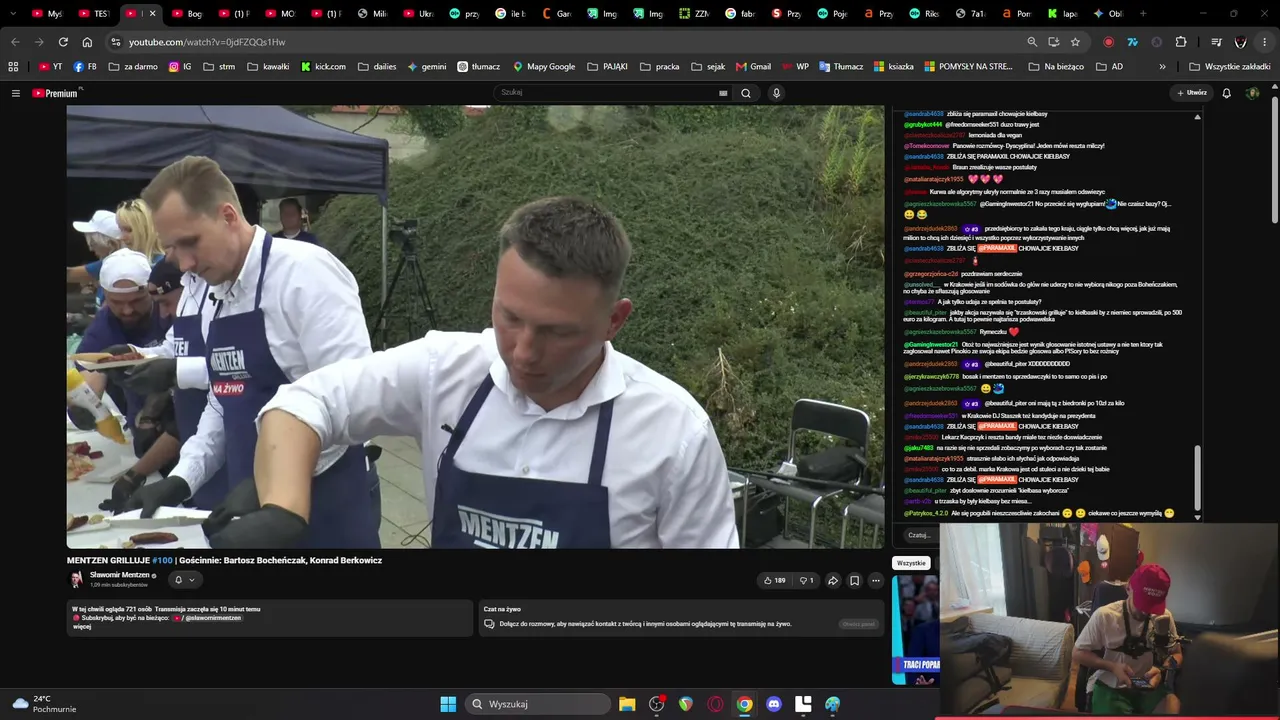
Task: Switch to the 'ZZN' browser tab
Action: [x=693, y=14]
